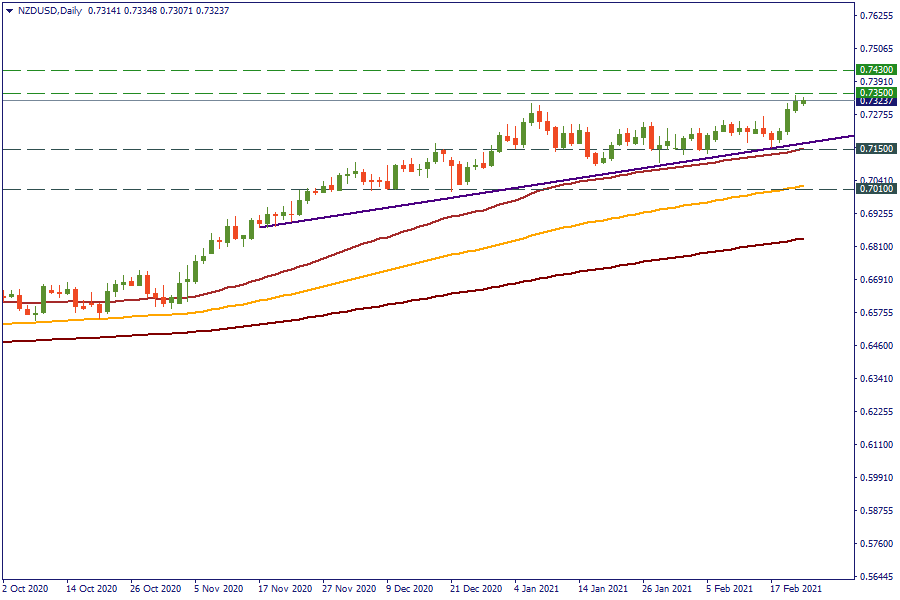Click the 0.70100 price level label
The image size is (900, 600).
click(x=876, y=189)
